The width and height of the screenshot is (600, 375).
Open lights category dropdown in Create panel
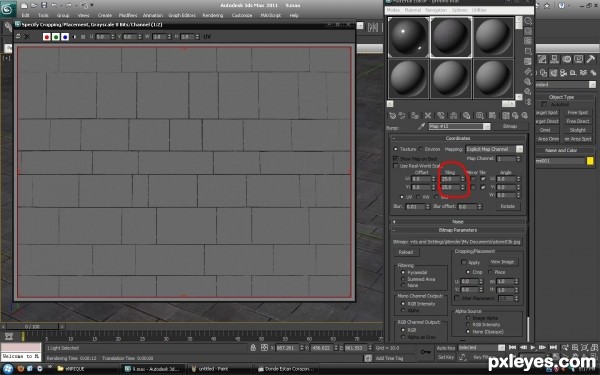592,85
